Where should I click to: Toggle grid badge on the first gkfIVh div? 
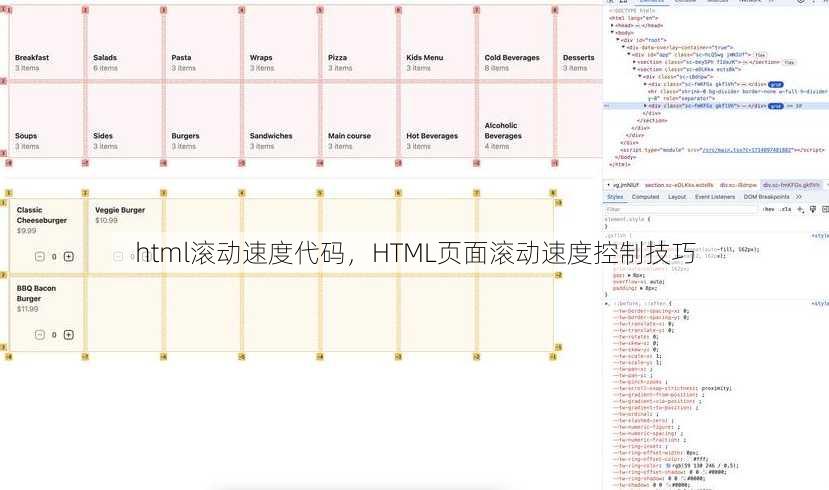(x=776, y=84)
